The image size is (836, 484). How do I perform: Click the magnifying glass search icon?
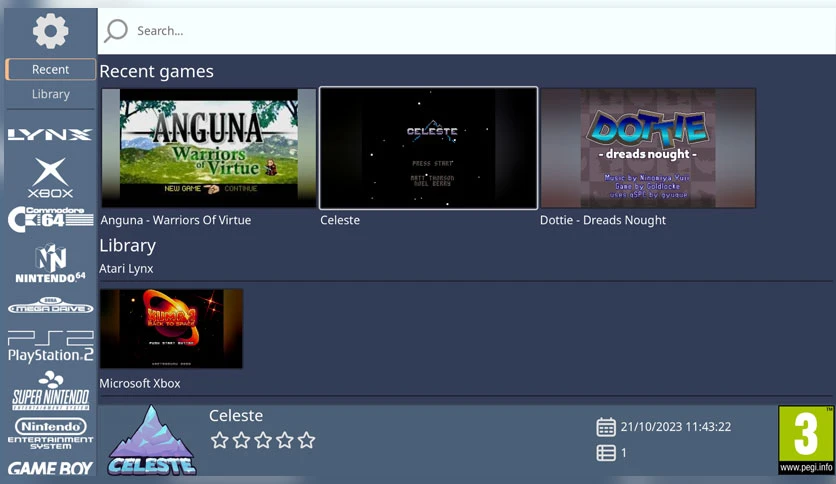tap(116, 30)
